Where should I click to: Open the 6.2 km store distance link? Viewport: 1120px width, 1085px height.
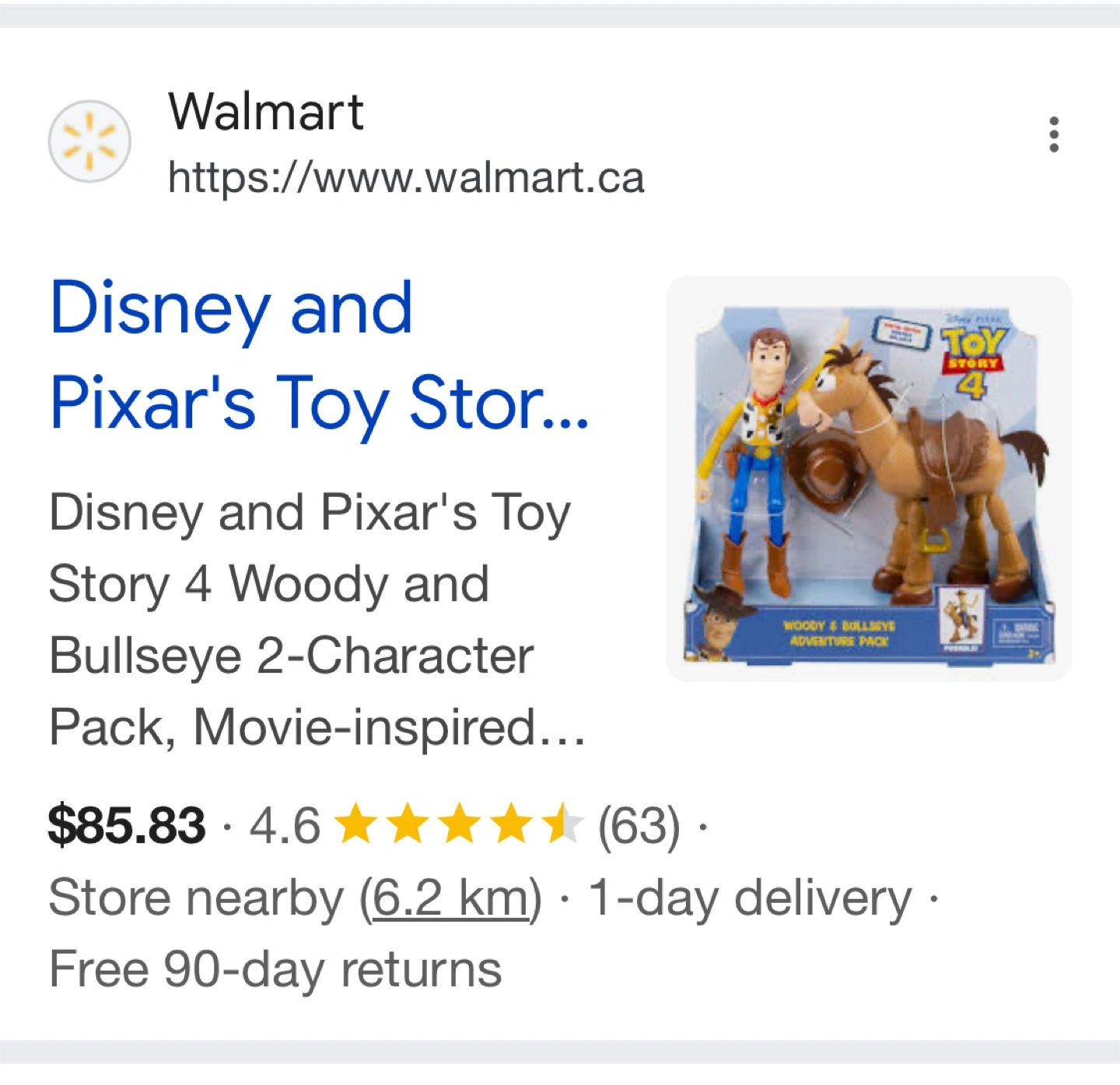(450, 898)
